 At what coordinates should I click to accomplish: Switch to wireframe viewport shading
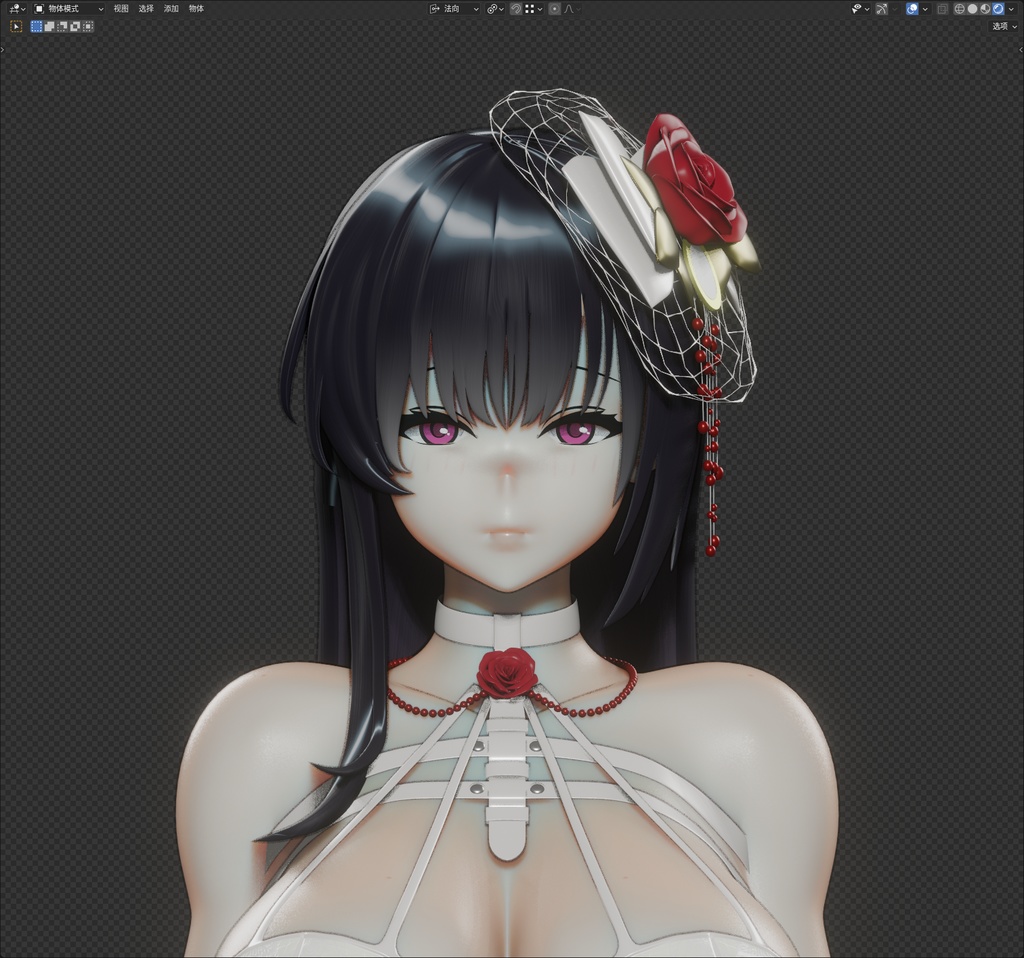(959, 8)
